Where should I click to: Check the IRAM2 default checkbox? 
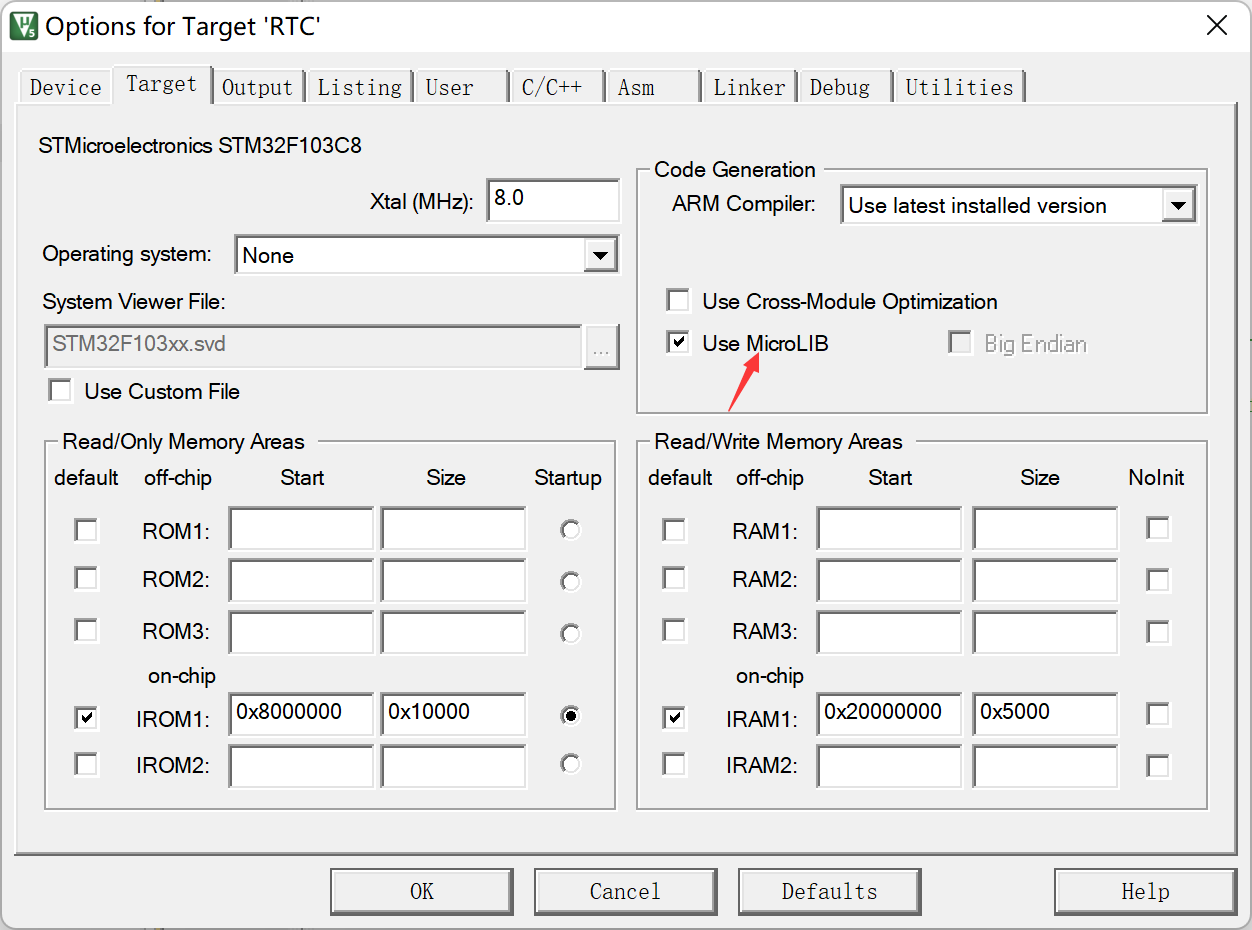click(675, 765)
